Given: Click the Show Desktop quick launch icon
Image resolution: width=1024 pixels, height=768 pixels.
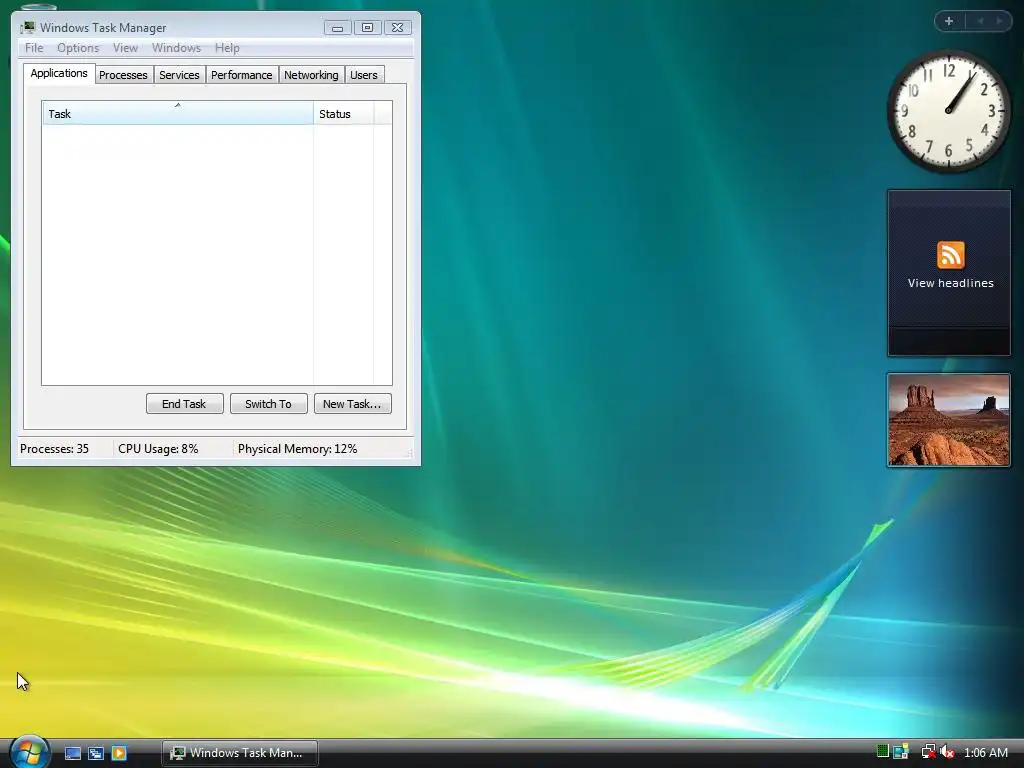Looking at the screenshot, I should pyautogui.click(x=72, y=753).
